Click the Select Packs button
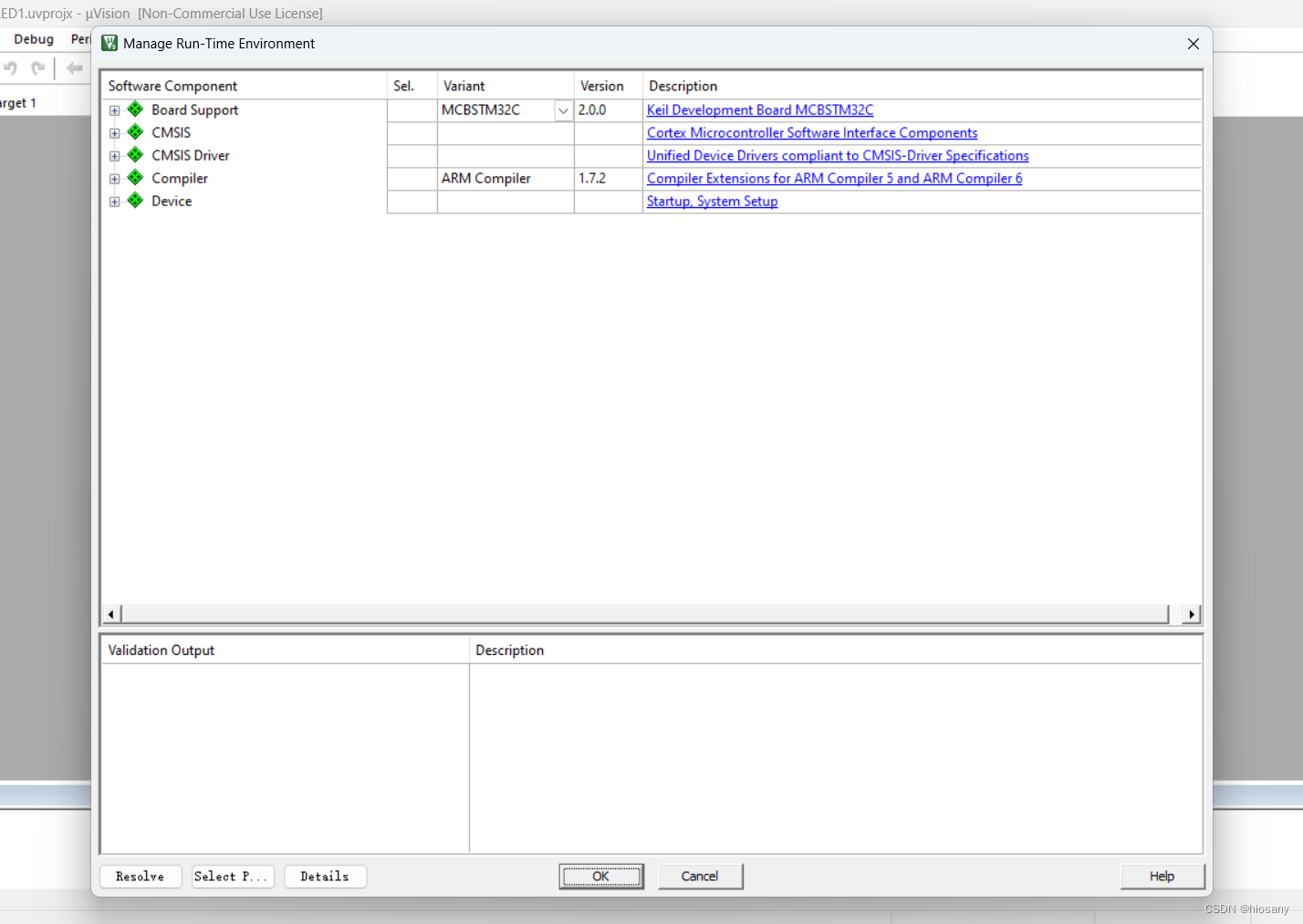The image size is (1303, 924). [x=233, y=877]
